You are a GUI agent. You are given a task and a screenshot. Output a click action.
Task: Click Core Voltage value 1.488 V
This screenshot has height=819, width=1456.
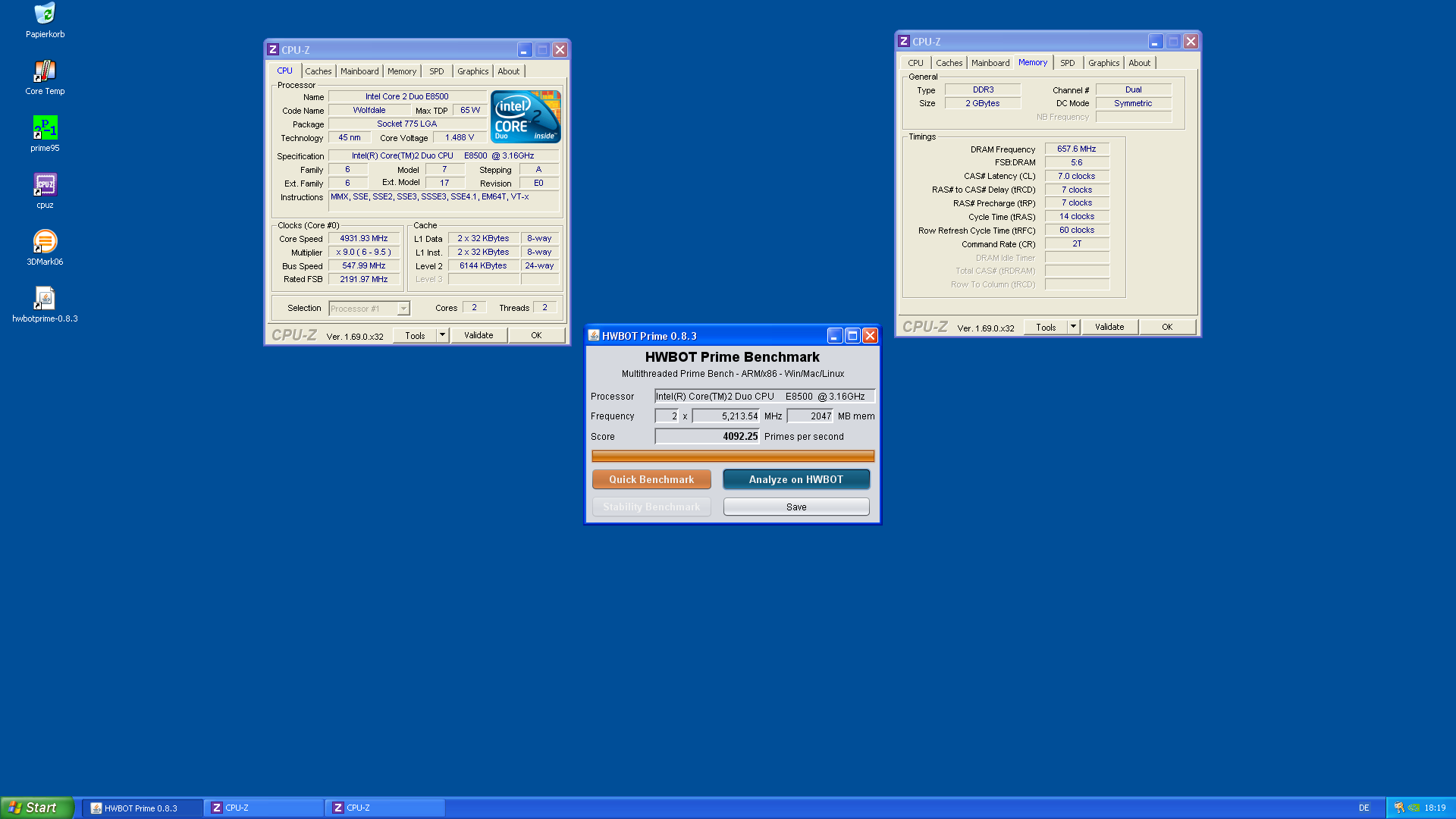tap(460, 137)
